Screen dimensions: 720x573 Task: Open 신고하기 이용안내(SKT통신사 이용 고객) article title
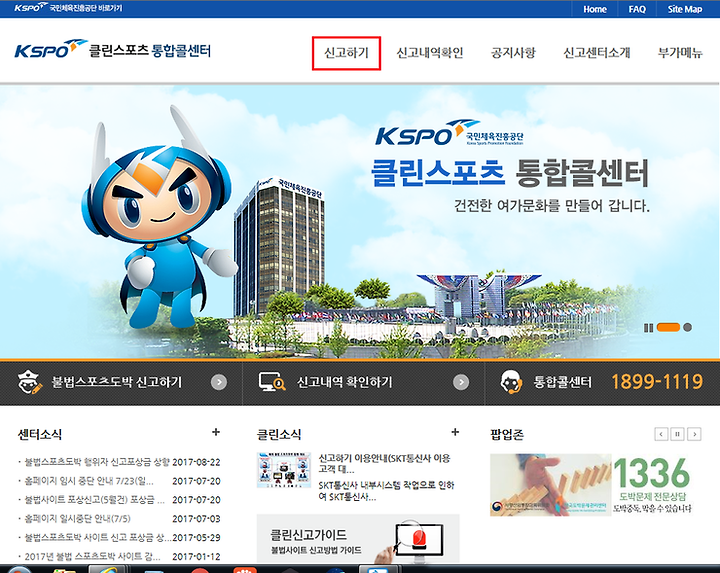[384, 464]
